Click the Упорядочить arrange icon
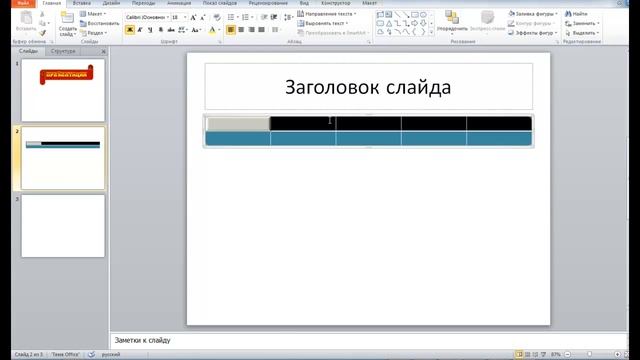The width and height of the screenshot is (640, 360). [451, 18]
